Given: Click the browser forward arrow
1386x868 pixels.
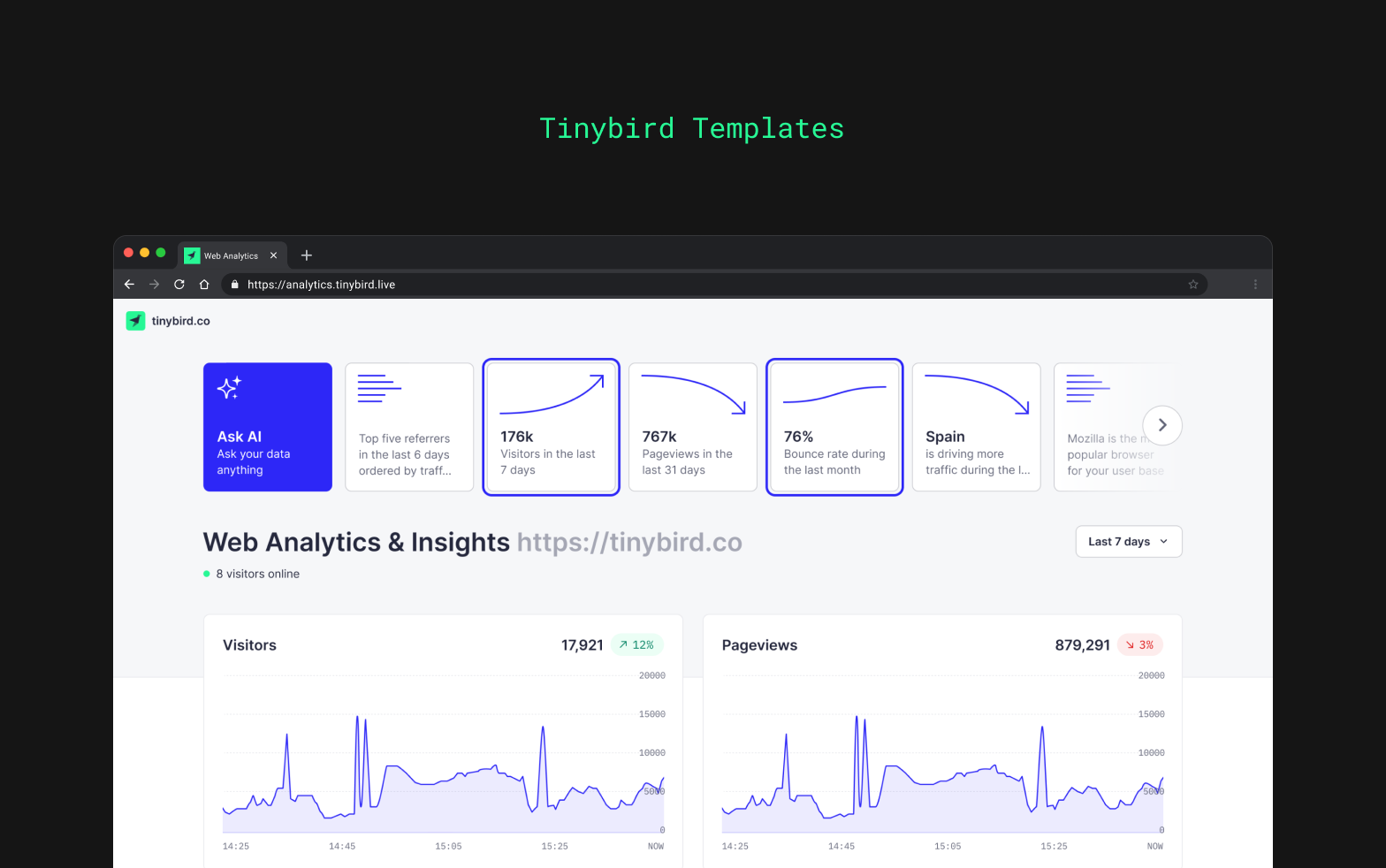Looking at the screenshot, I should 155,285.
